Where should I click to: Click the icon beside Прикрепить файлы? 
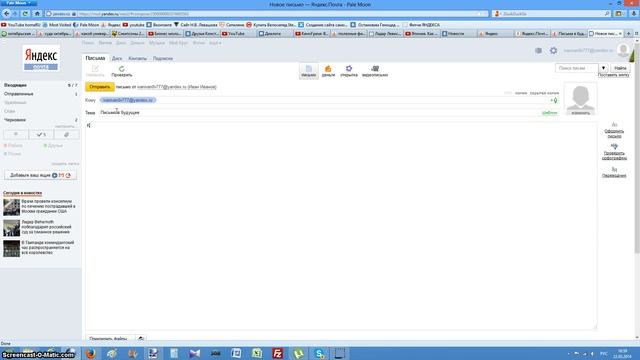pos(141,338)
